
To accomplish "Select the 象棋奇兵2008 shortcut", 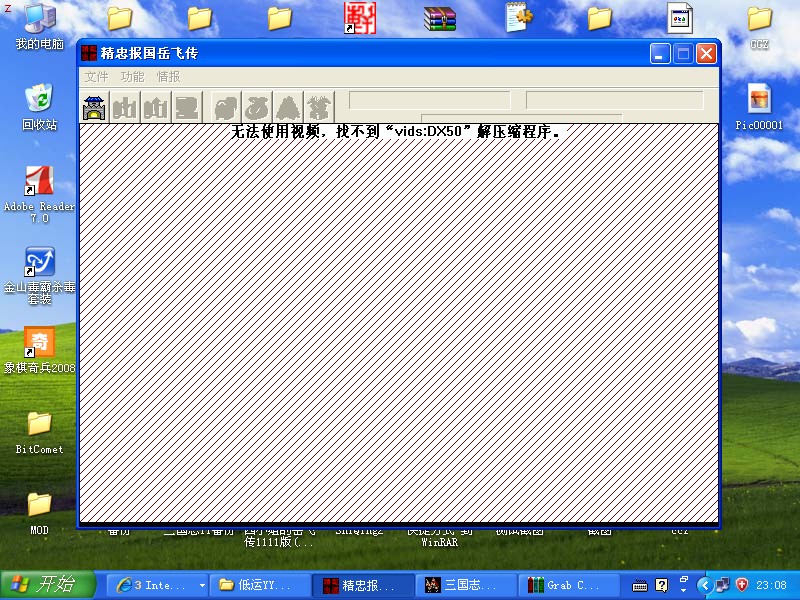I will [39, 351].
